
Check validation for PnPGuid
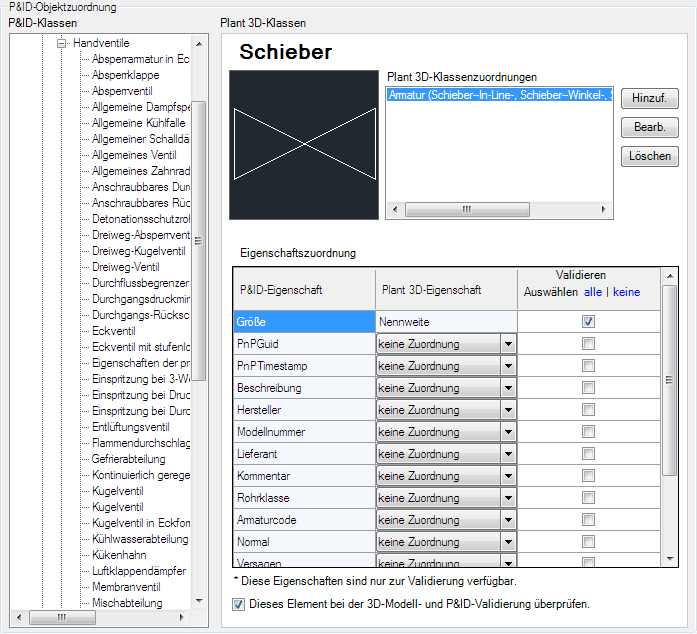pyautogui.click(x=588, y=344)
